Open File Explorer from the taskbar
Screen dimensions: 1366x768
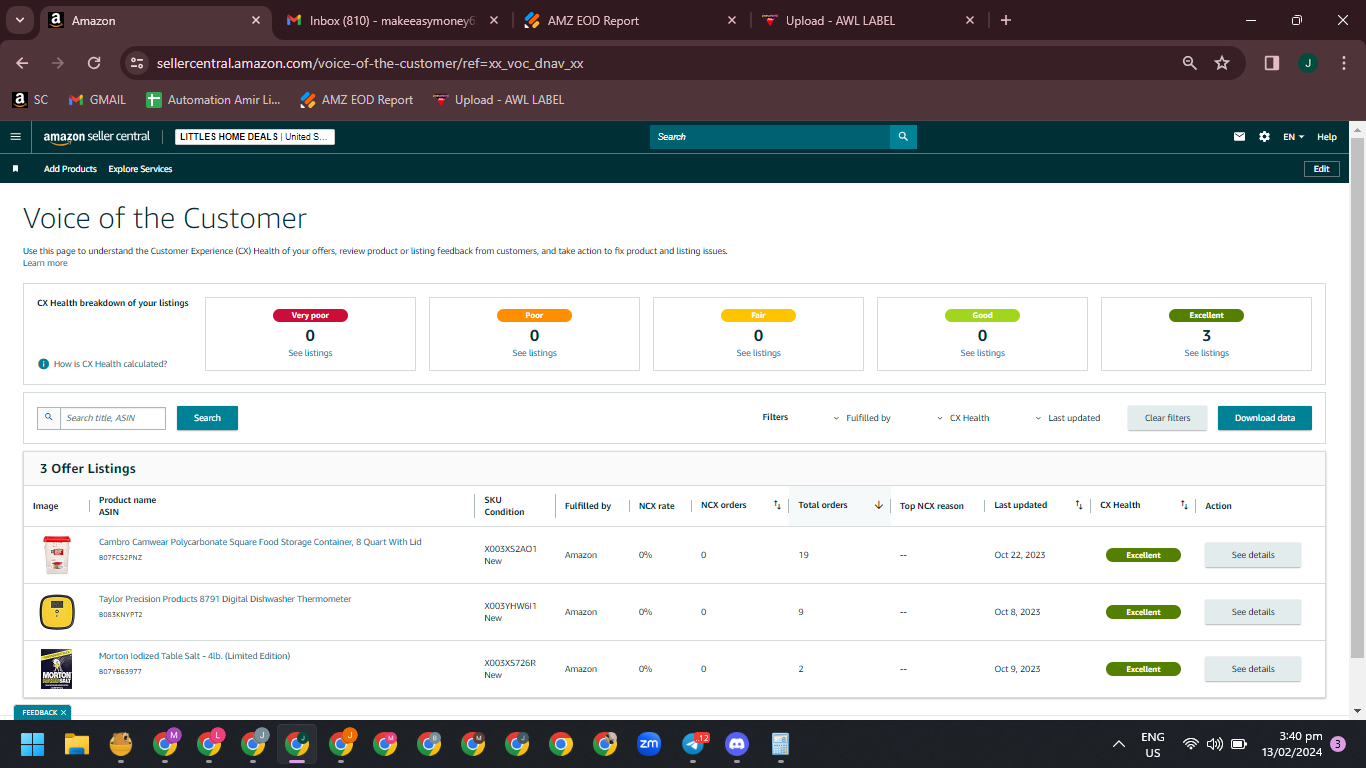pos(77,744)
